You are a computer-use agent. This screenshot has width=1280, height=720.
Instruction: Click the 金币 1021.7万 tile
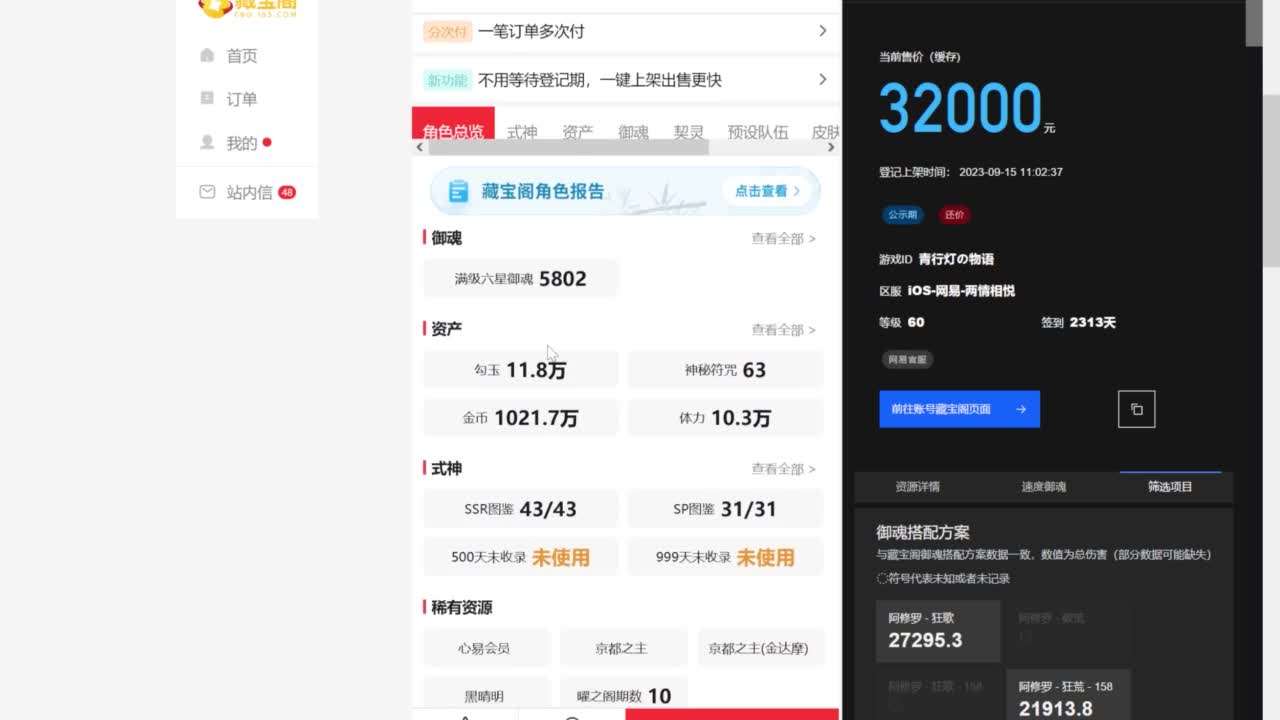[521, 418]
